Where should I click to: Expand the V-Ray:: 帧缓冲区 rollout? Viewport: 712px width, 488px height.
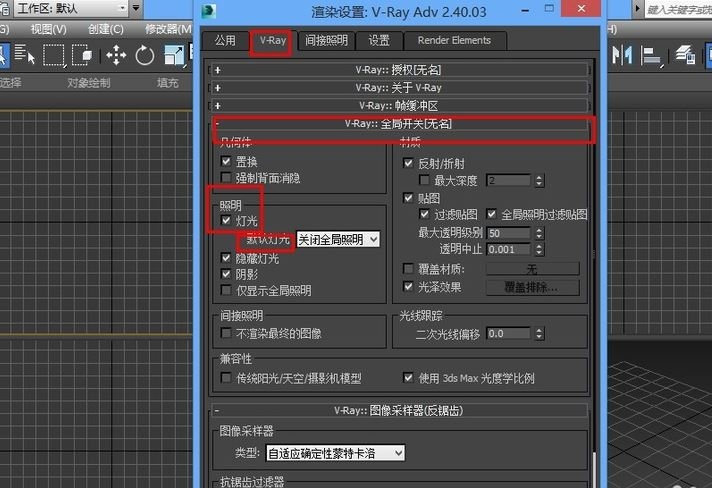(x=399, y=106)
